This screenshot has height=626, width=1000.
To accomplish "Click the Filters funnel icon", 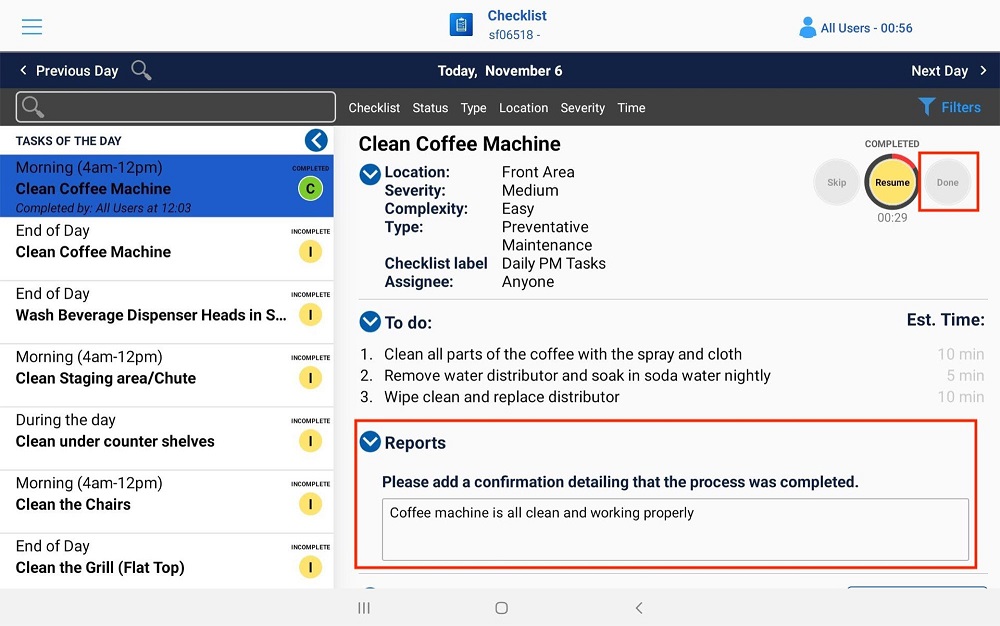I will (x=927, y=107).
